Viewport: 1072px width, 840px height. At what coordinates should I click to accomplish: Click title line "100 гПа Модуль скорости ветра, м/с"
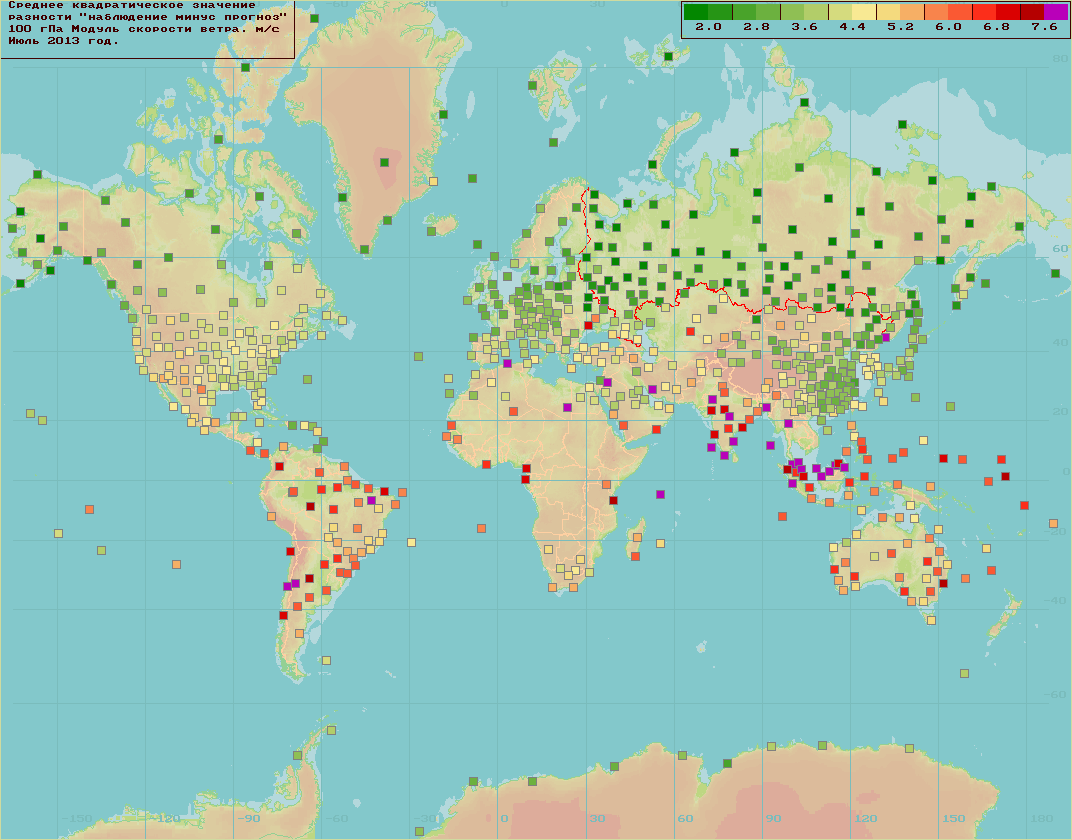point(144,29)
